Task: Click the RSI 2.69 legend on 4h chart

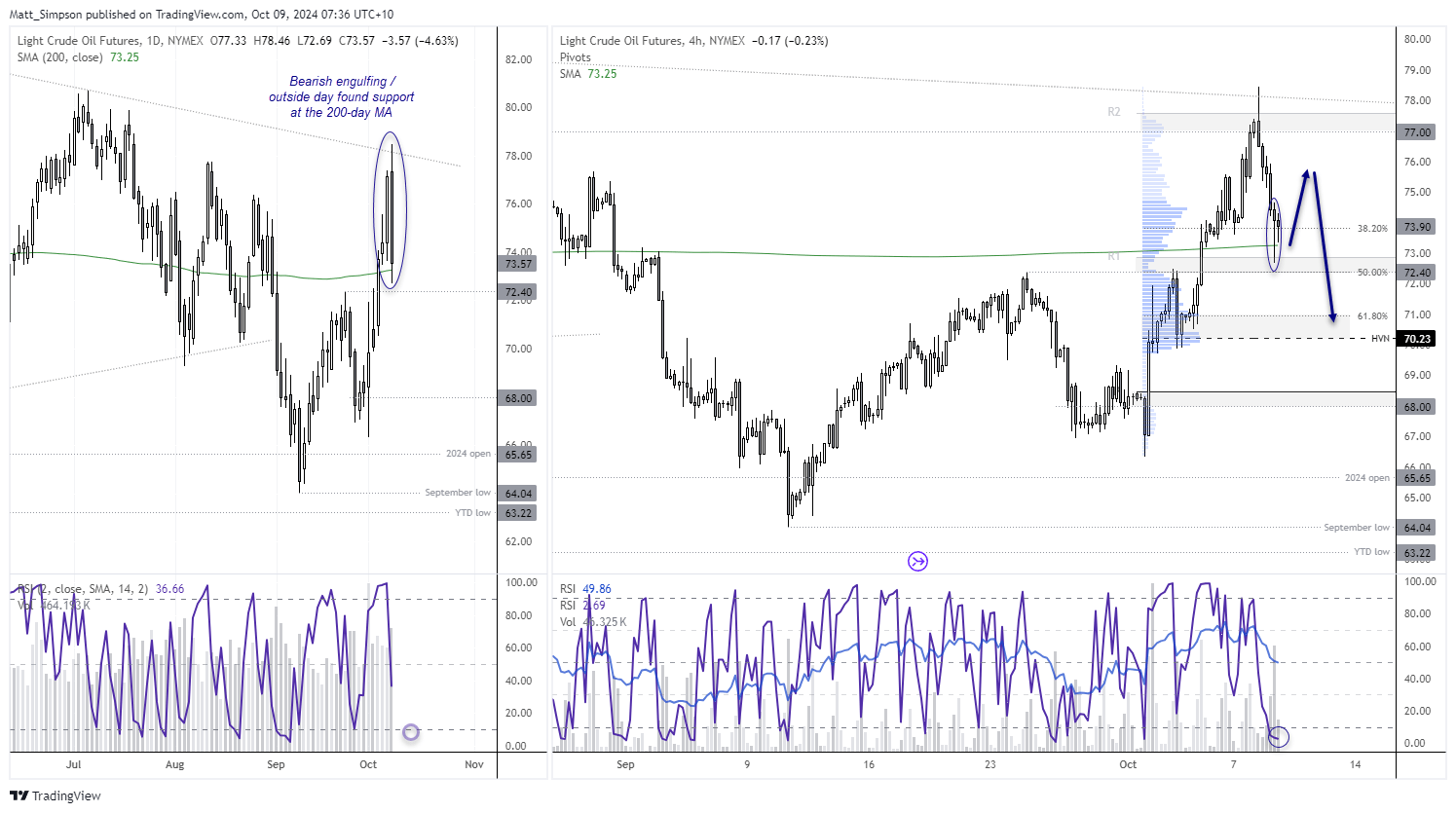Action: (582, 606)
